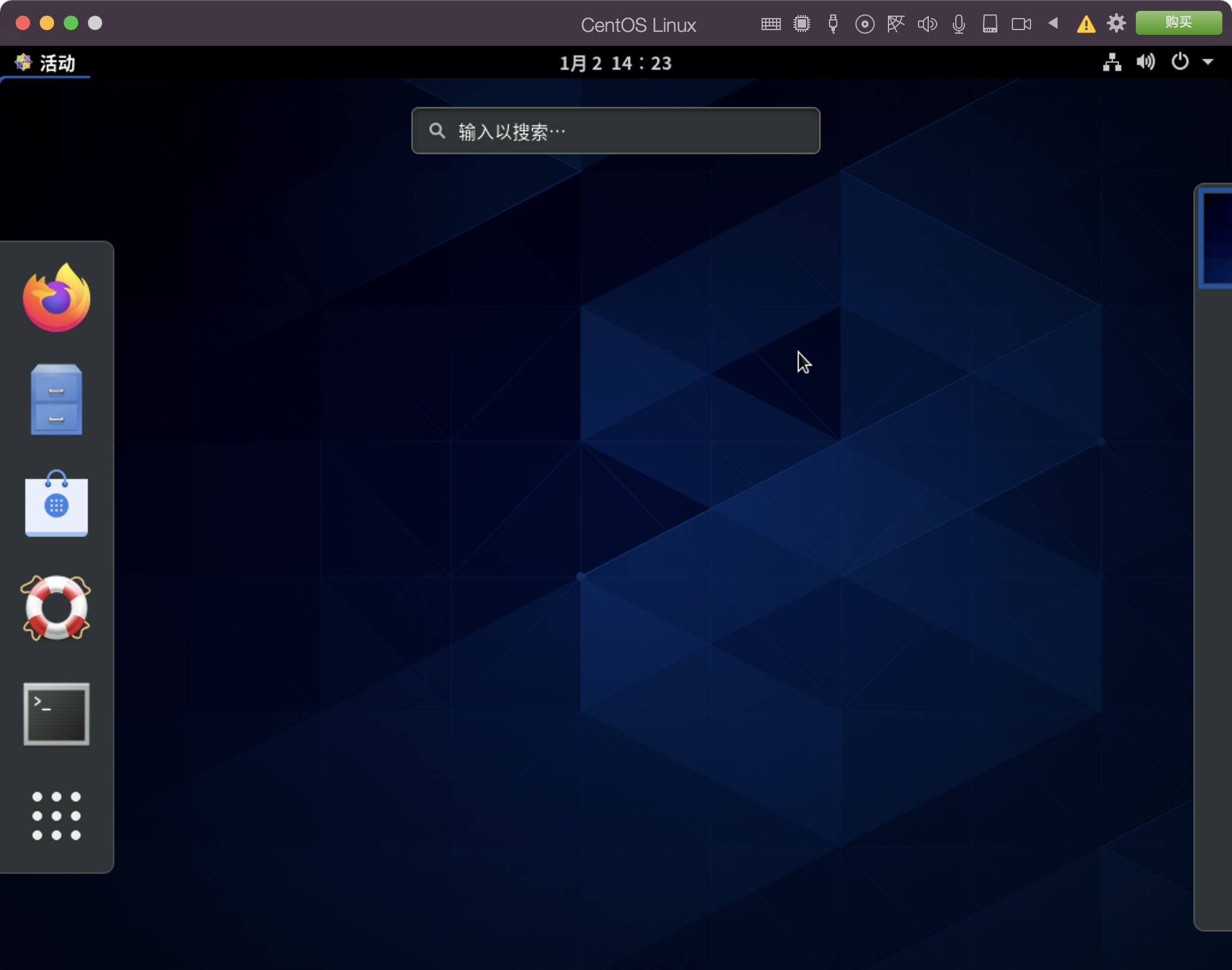Show all applications grid

click(57, 816)
